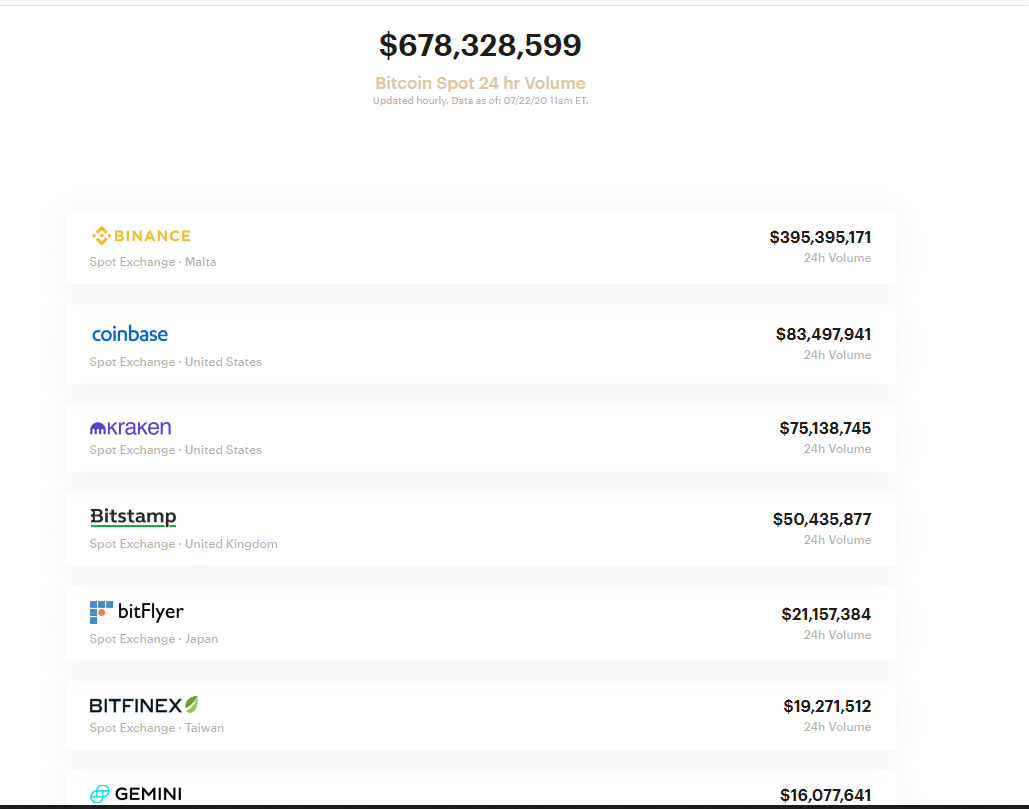
Task: Click the Binance diamond logo icon
Action: 101,236
